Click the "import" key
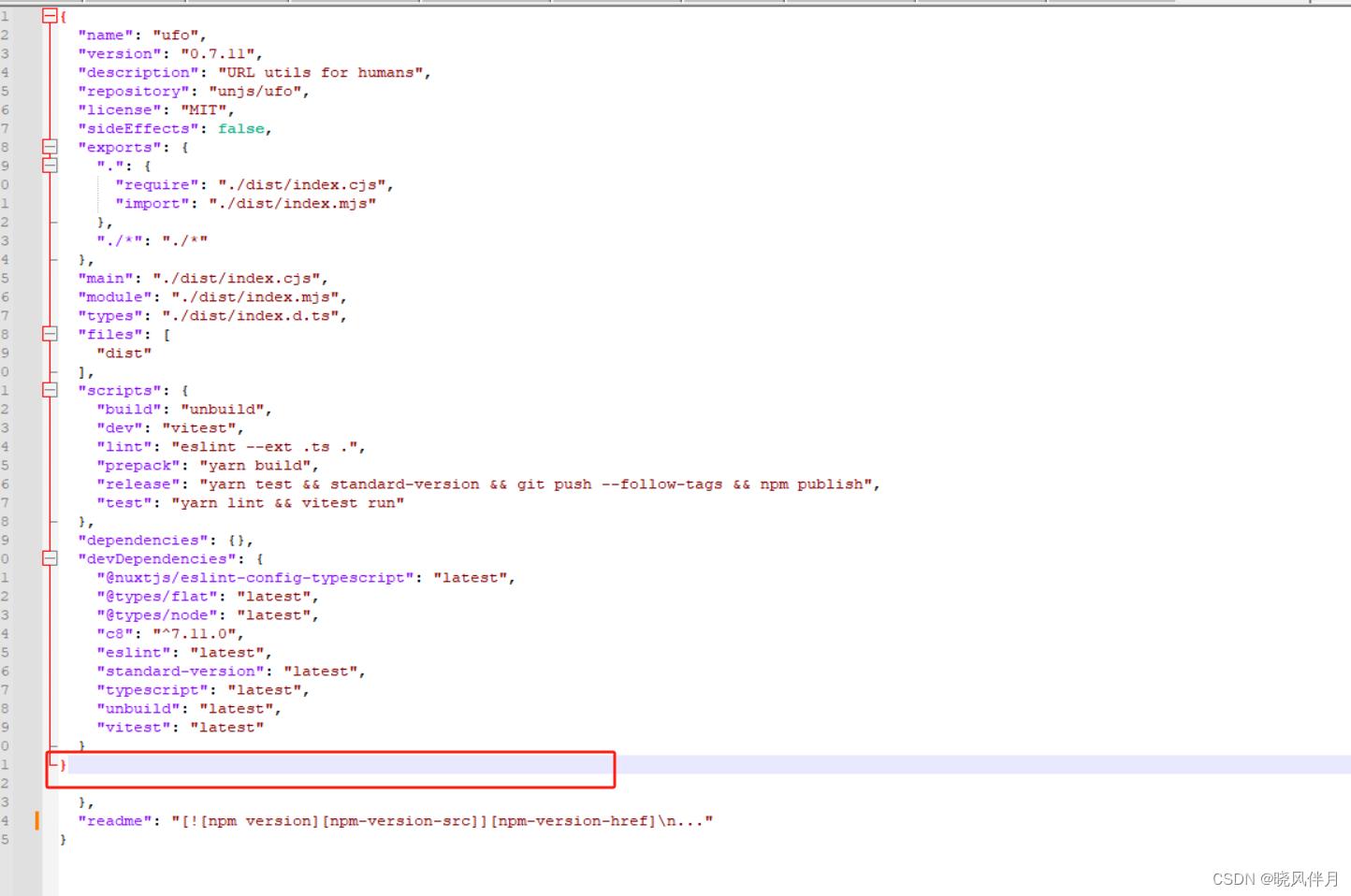Screen dimensions: 1351x896 (153, 204)
